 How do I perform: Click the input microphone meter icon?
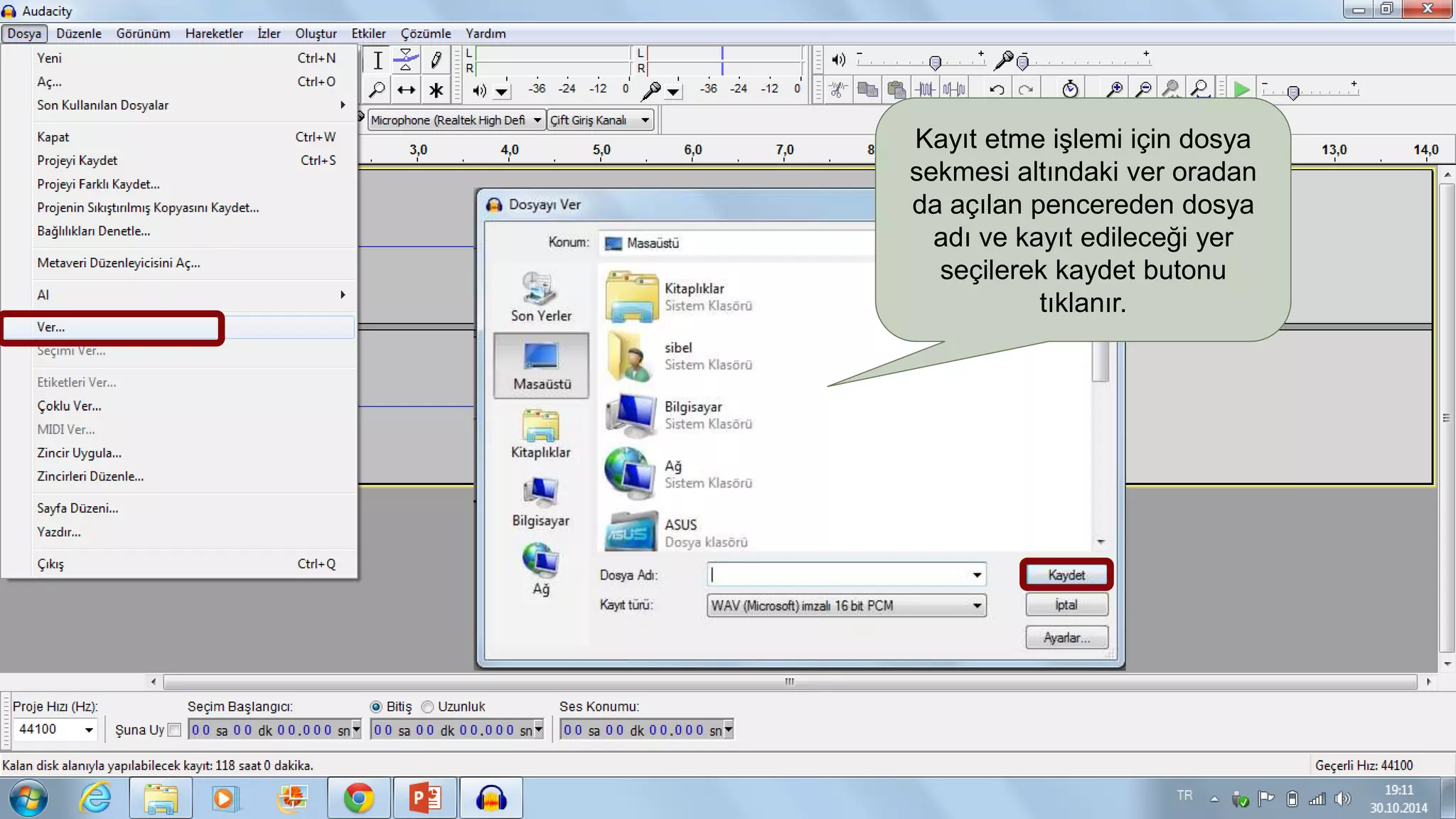pos(651,90)
